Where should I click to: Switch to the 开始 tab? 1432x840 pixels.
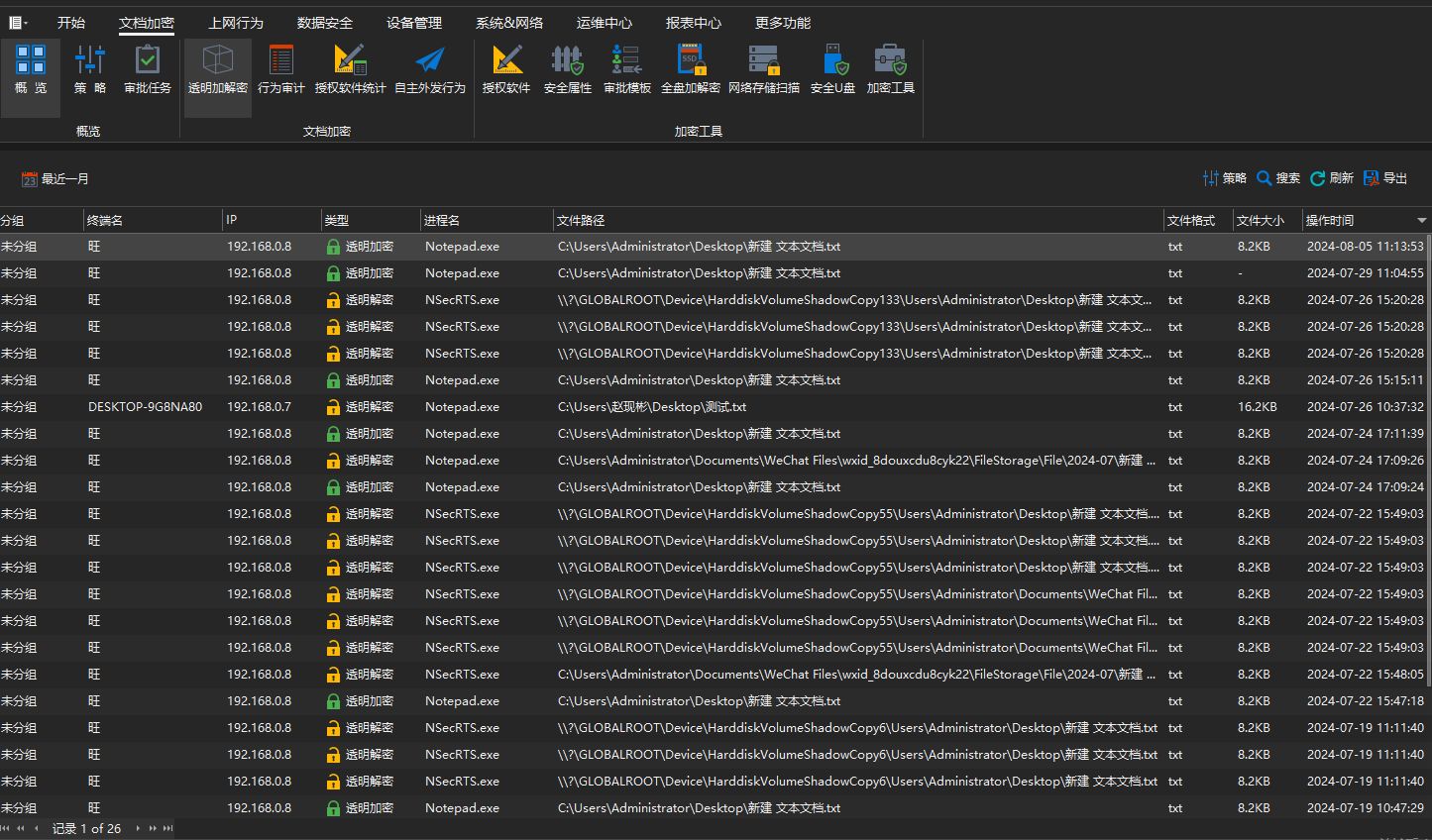tap(71, 23)
